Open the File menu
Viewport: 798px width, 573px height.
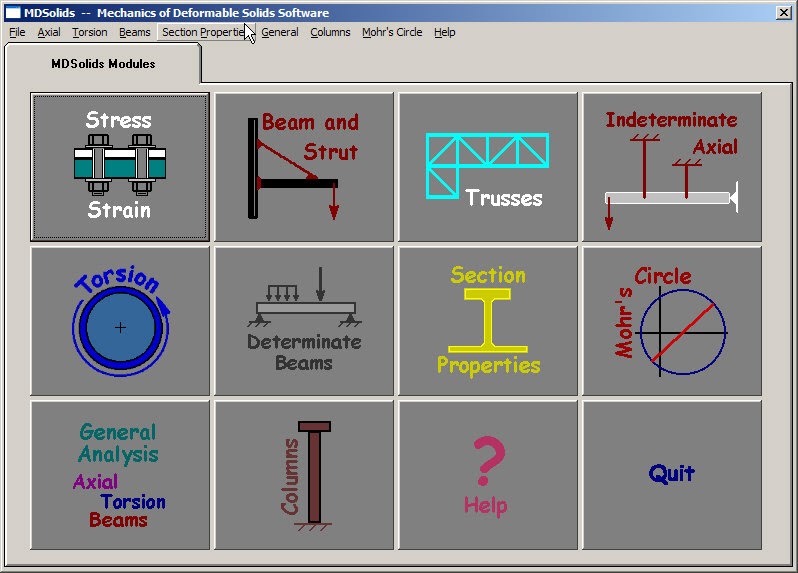(17, 32)
